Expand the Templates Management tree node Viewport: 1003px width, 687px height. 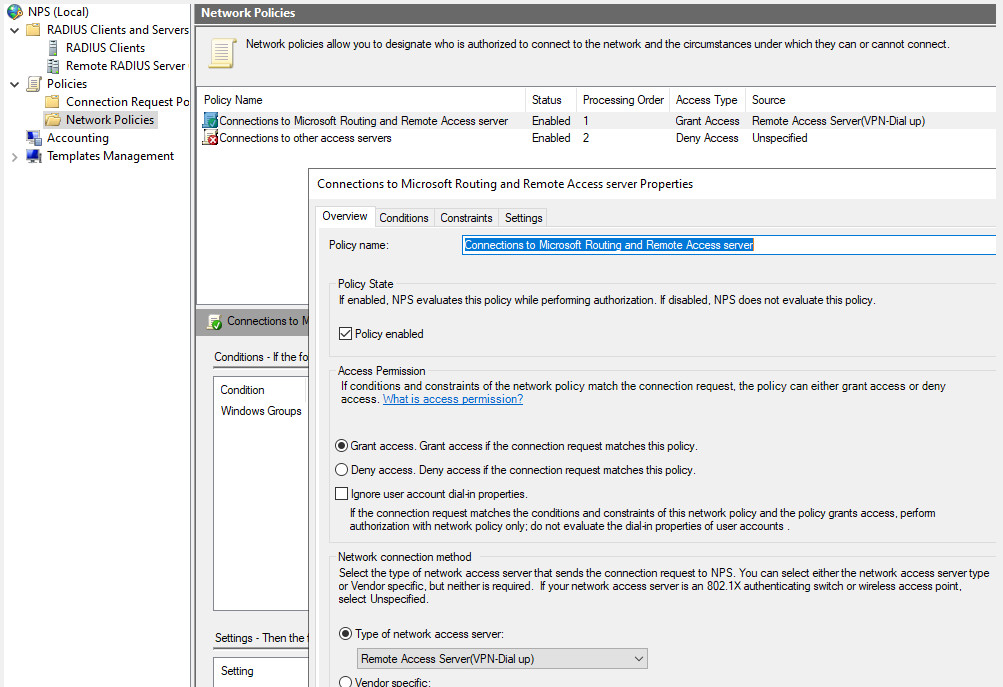pyautogui.click(x=14, y=156)
